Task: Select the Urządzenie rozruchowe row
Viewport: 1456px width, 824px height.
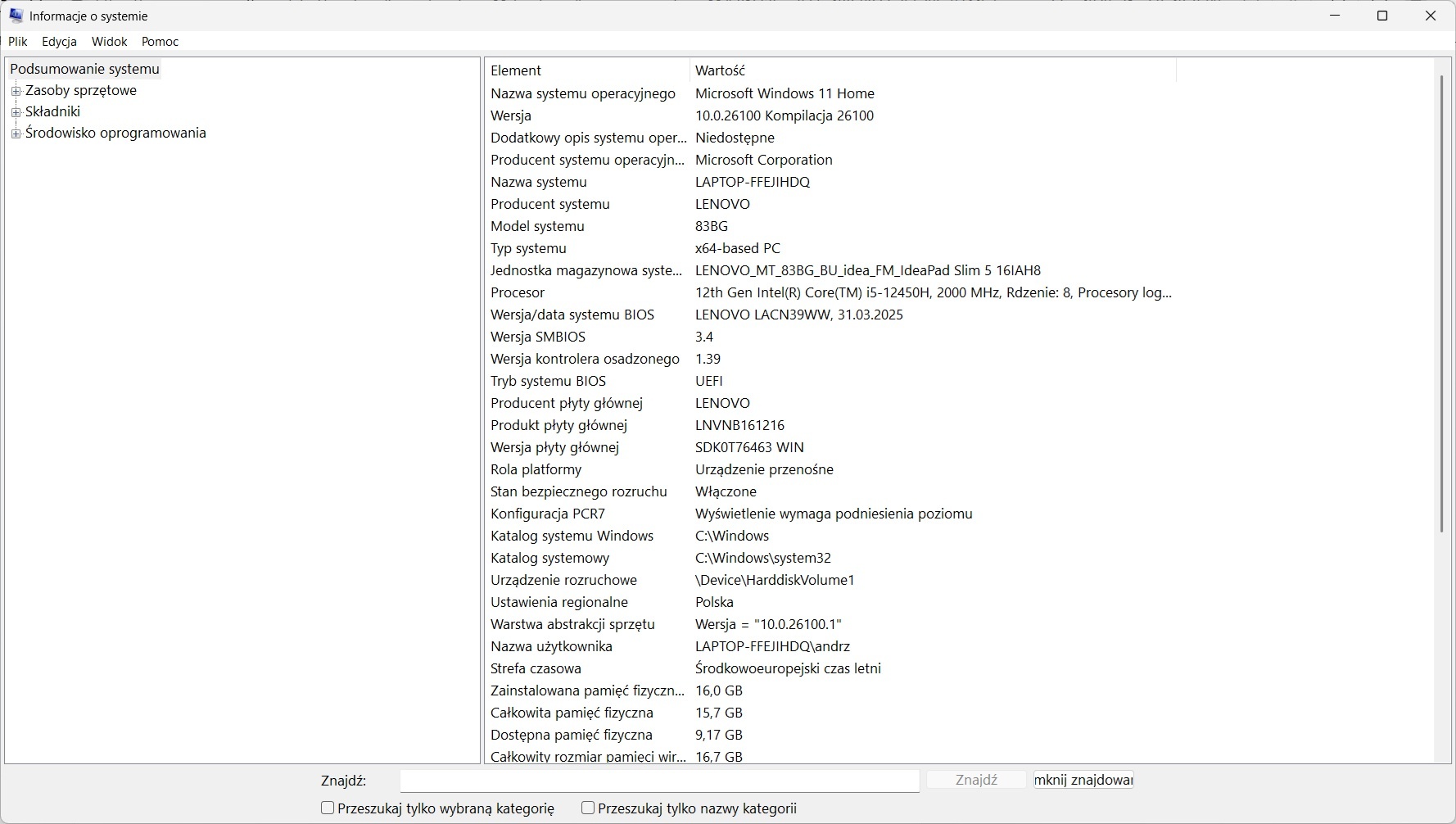Action: (x=831, y=580)
